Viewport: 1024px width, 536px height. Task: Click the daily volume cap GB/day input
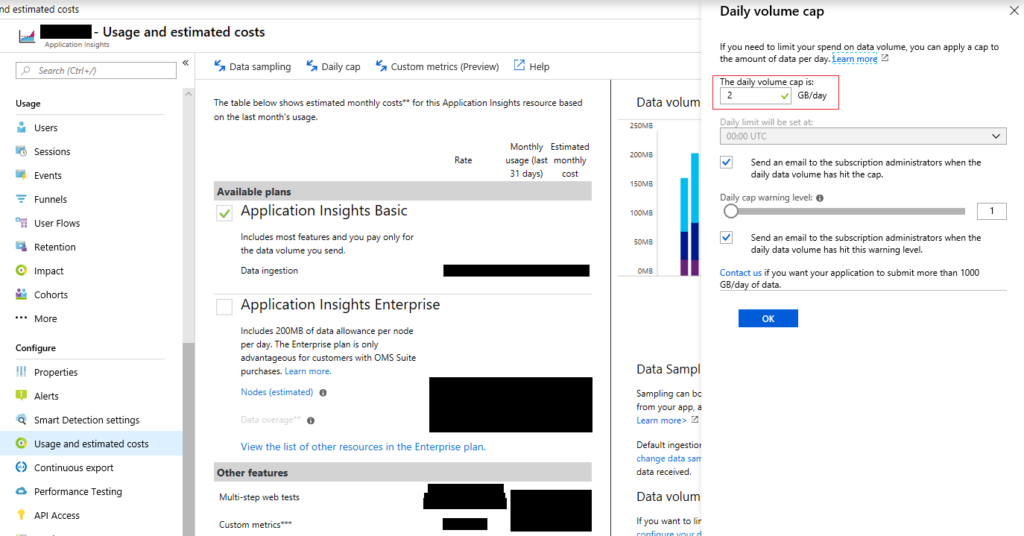pyautogui.click(x=756, y=95)
